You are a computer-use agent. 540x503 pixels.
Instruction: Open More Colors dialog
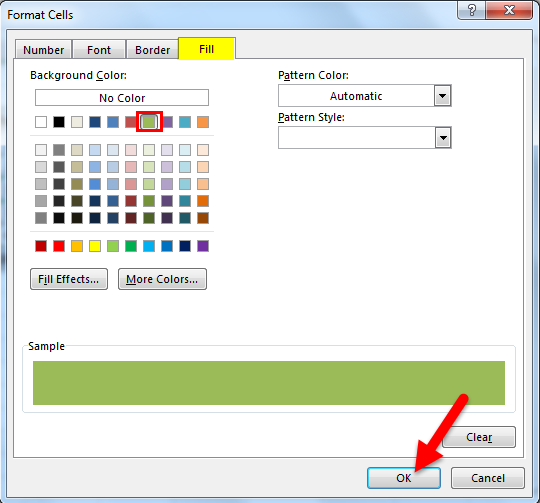[x=162, y=279]
